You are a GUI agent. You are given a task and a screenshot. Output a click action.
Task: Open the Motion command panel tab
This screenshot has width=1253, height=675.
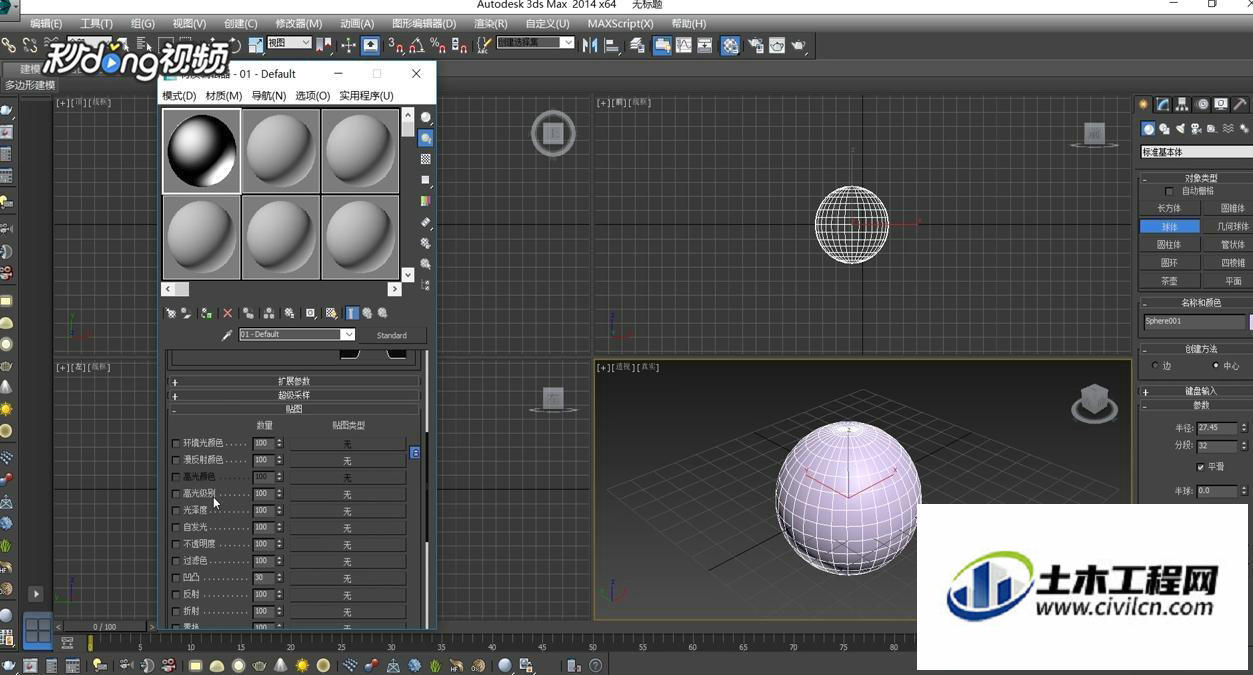coord(1202,104)
